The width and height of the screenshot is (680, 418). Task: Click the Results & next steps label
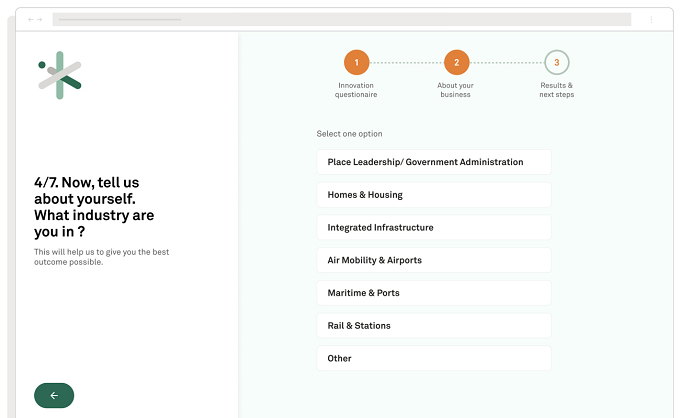557,90
